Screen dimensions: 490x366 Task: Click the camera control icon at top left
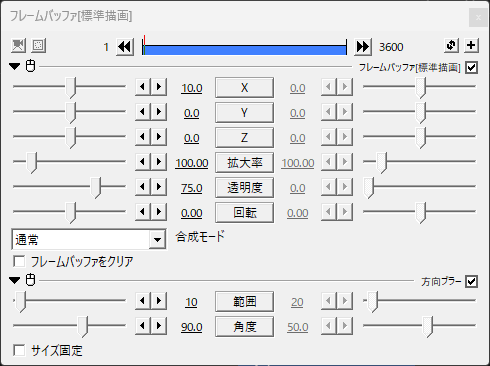coord(18,45)
